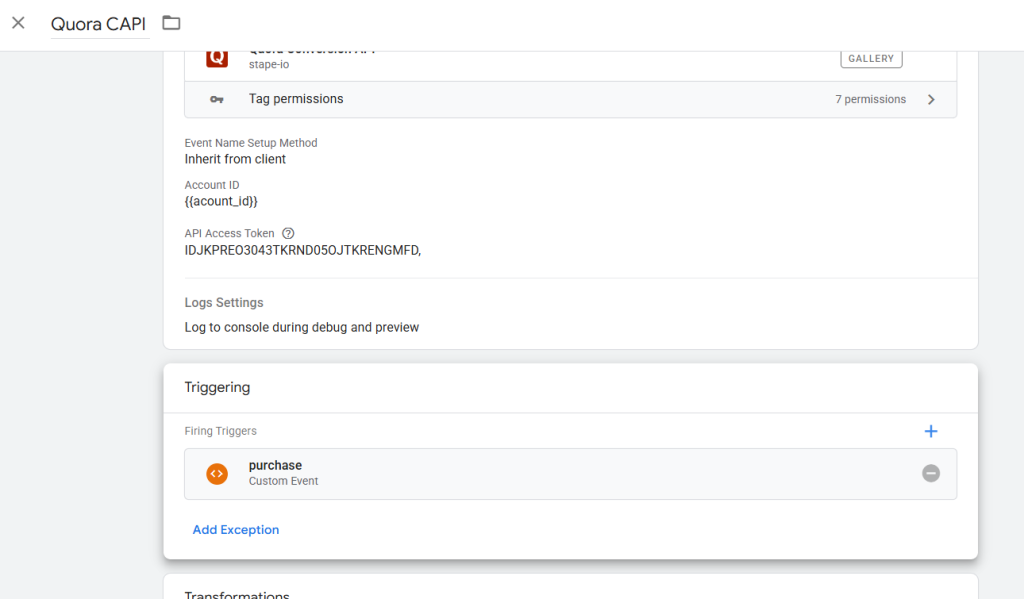The width and height of the screenshot is (1024, 599).
Task: Open the Transformations section below Triggering
Action: pos(237,592)
